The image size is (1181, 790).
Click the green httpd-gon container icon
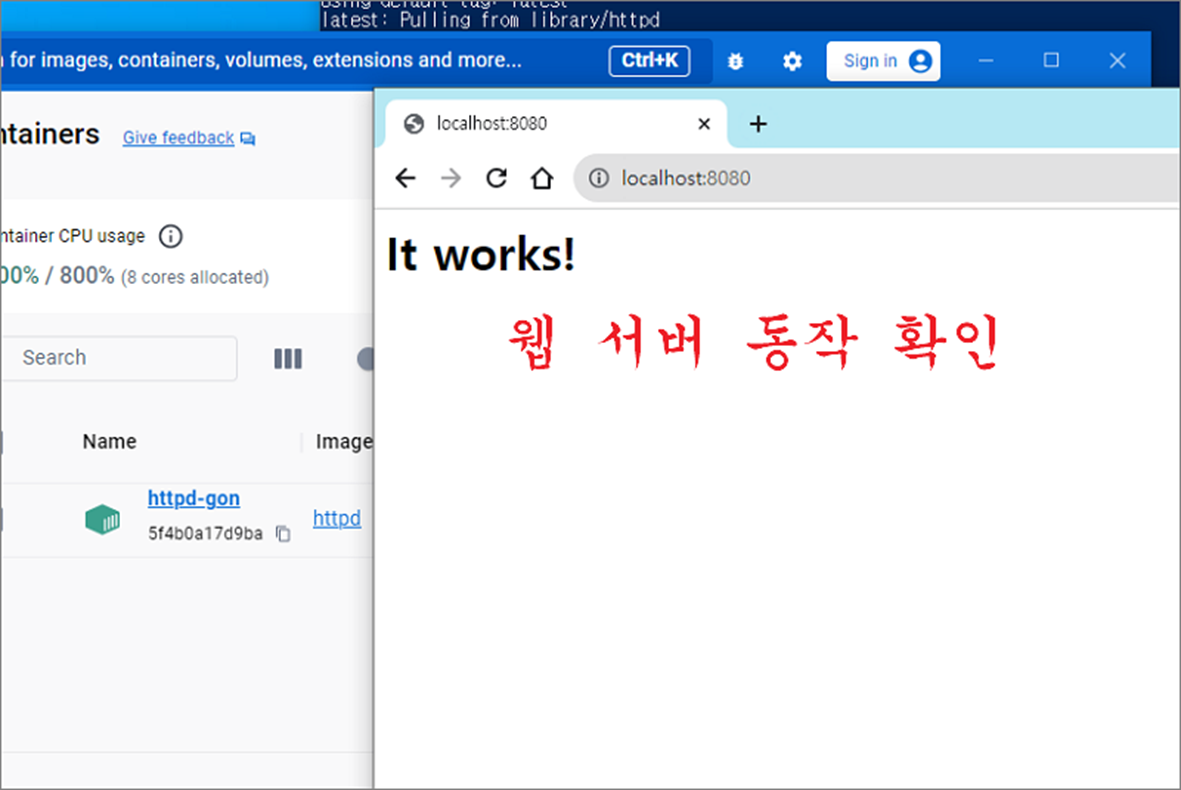102,520
